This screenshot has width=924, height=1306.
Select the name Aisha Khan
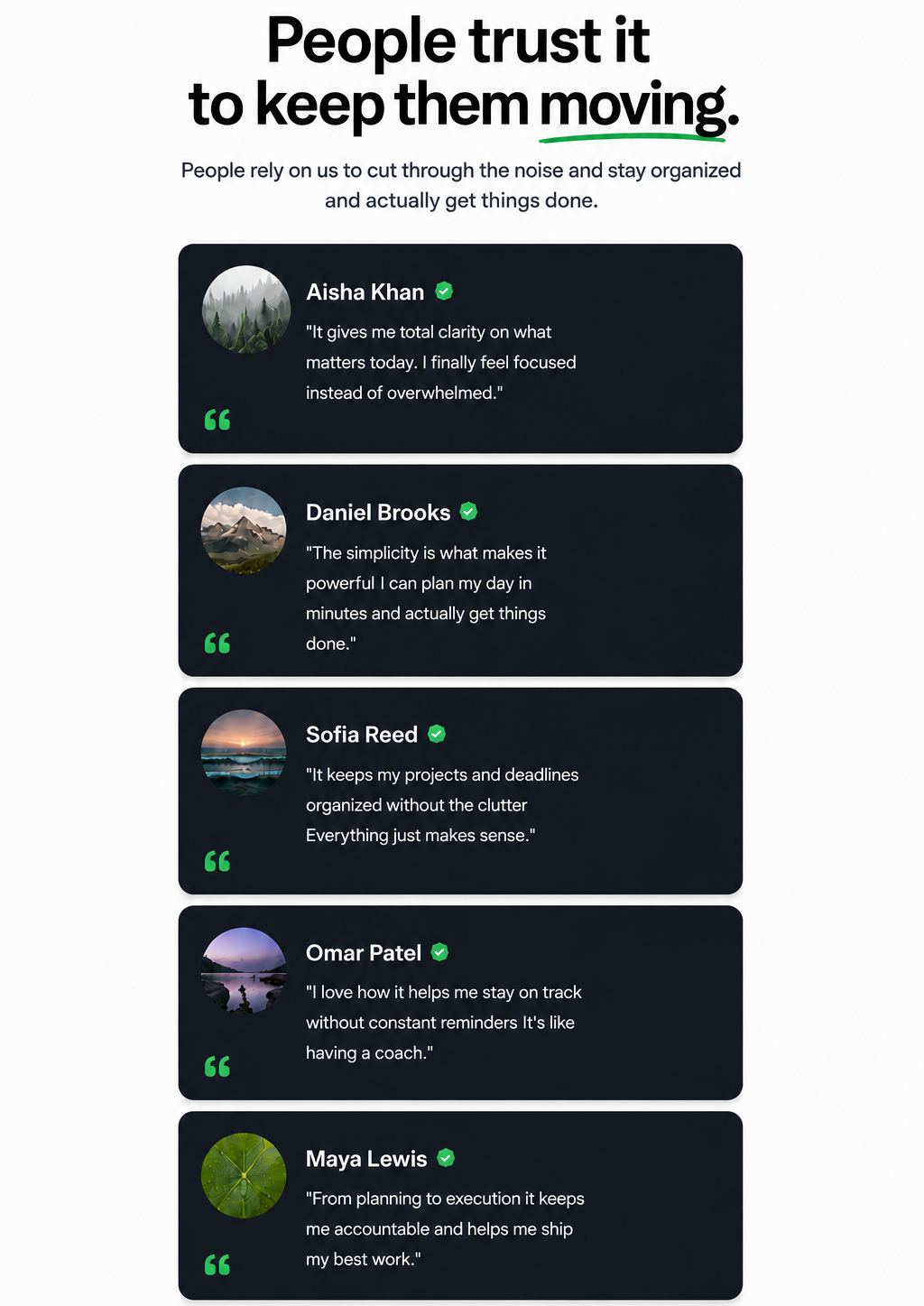pos(365,292)
